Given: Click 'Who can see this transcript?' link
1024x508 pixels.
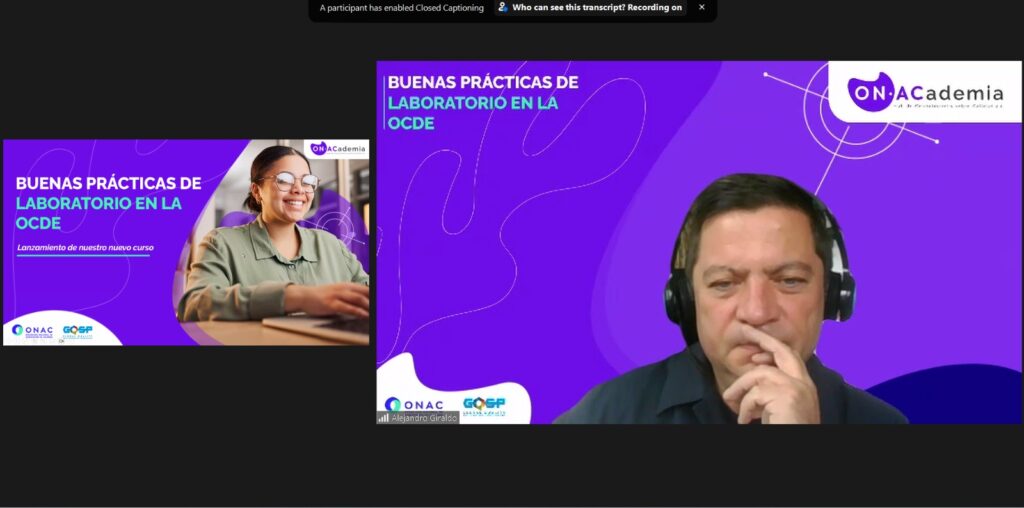Looking at the screenshot, I should (x=569, y=8).
